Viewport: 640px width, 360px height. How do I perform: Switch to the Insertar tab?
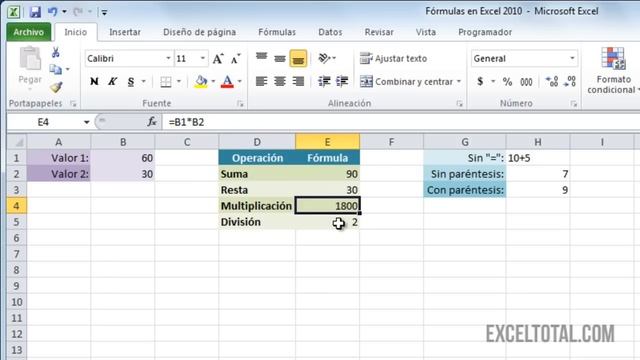tap(125, 32)
